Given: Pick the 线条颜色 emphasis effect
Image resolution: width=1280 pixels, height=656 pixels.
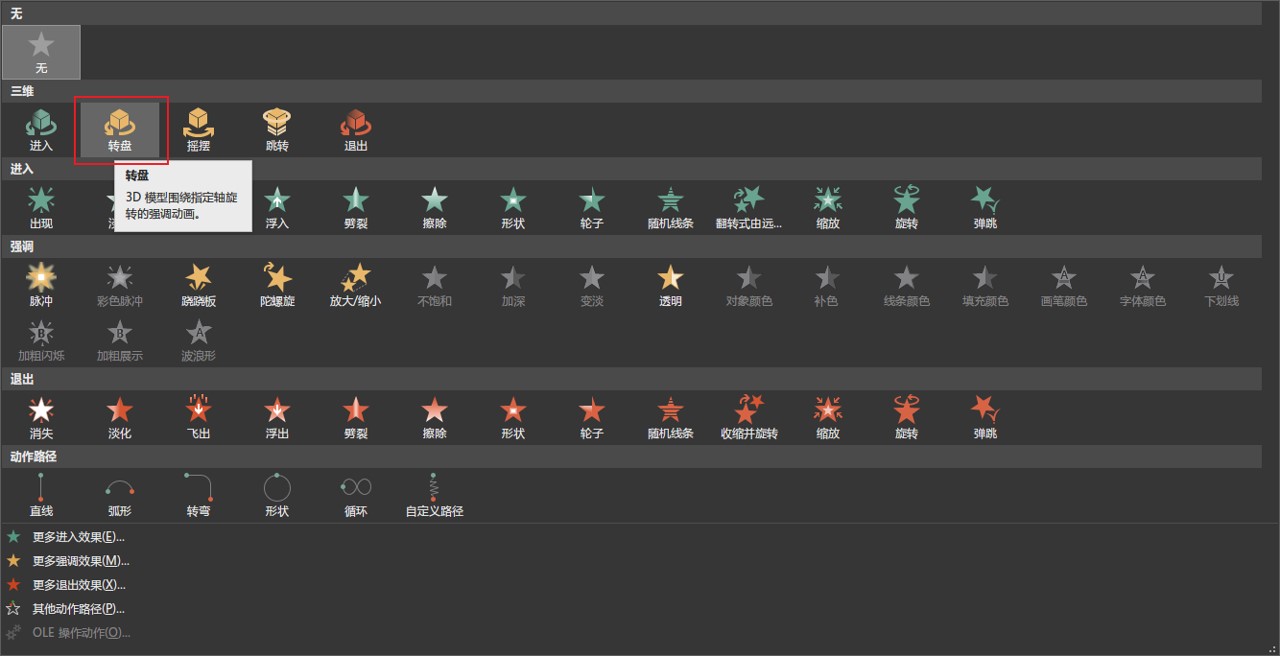Looking at the screenshot, I should (x=906, y=284).
